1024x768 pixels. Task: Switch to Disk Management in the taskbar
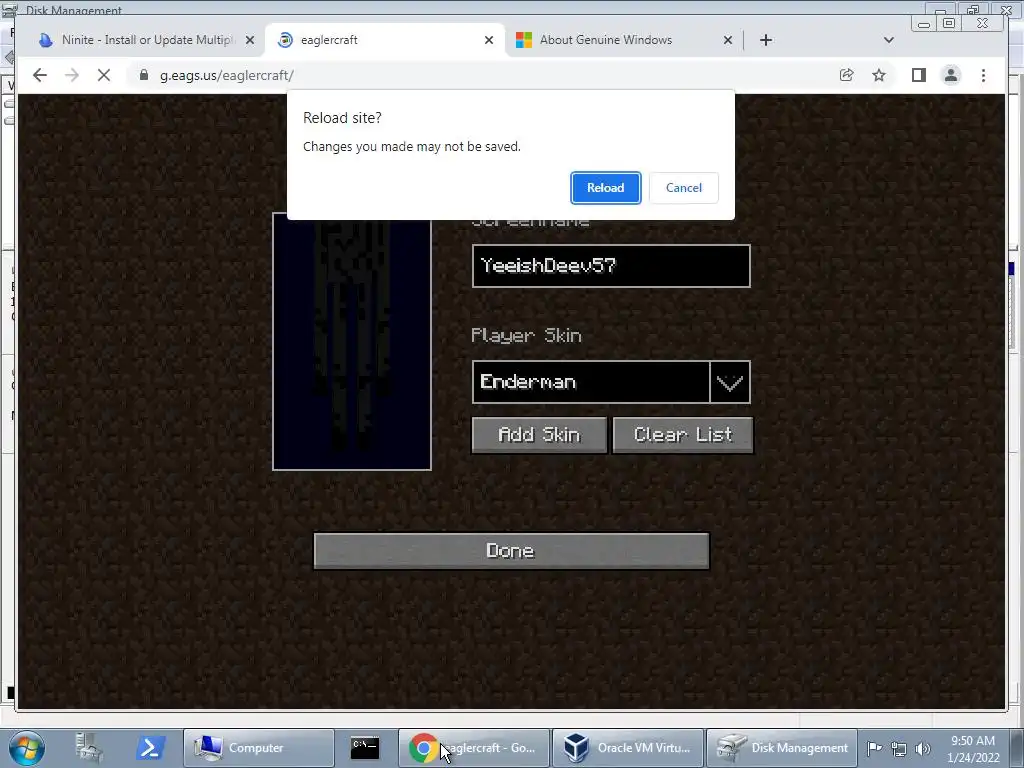coord(782,748)
